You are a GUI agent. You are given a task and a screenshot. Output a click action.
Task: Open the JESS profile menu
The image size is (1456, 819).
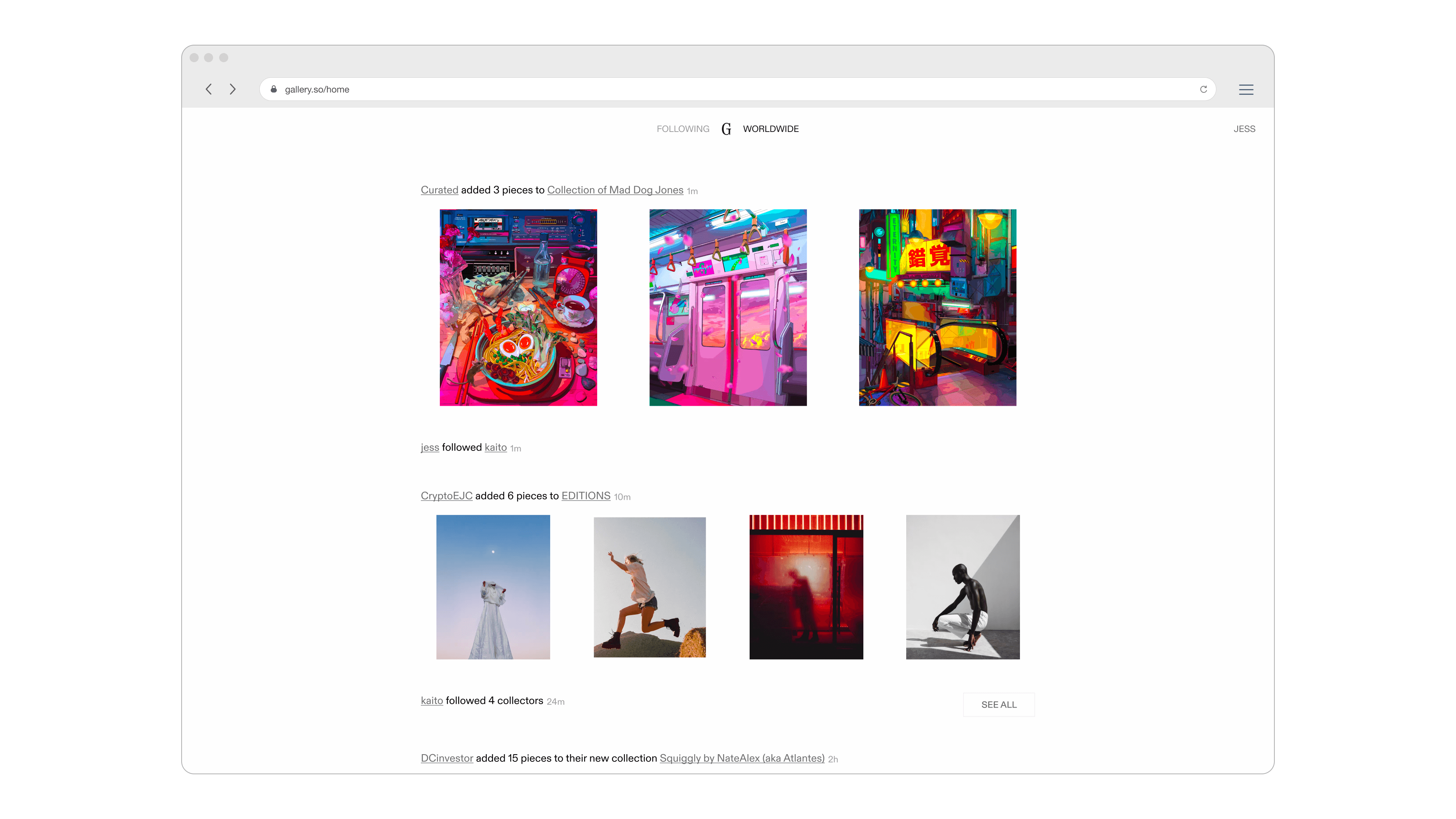tap(1244, 129)
